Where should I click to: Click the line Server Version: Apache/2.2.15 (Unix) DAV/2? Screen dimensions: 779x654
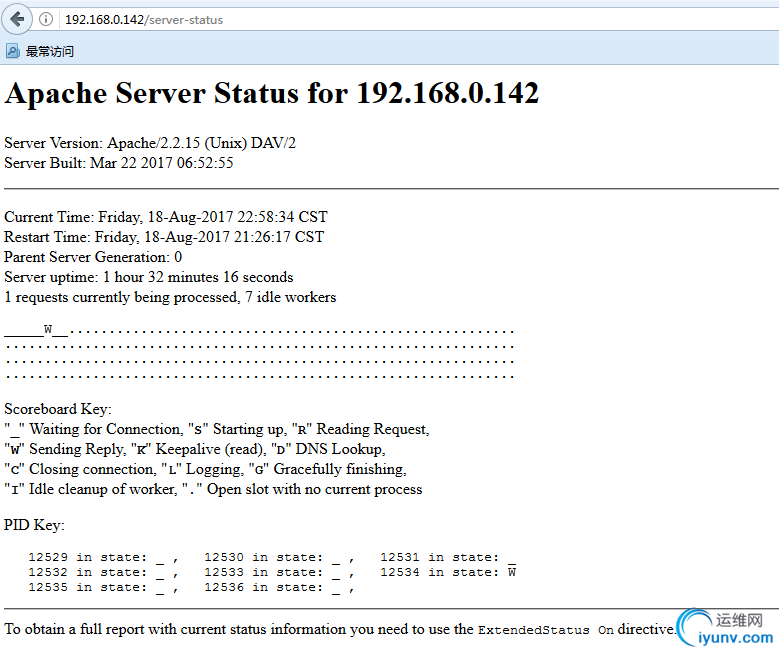(150, 143)
